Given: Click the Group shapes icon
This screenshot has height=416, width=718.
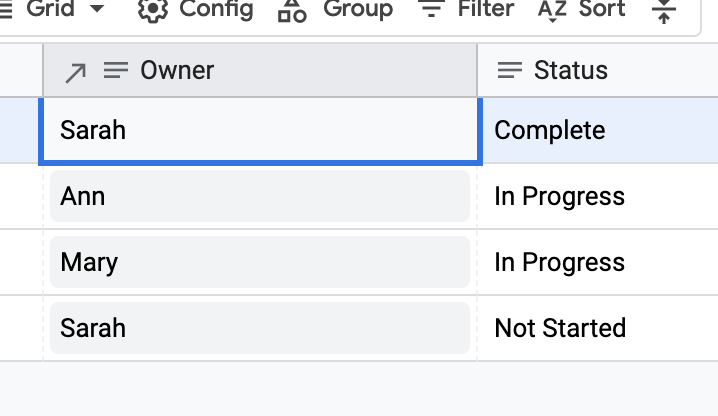Looking at the screenshot, I should tap(292, 10).
